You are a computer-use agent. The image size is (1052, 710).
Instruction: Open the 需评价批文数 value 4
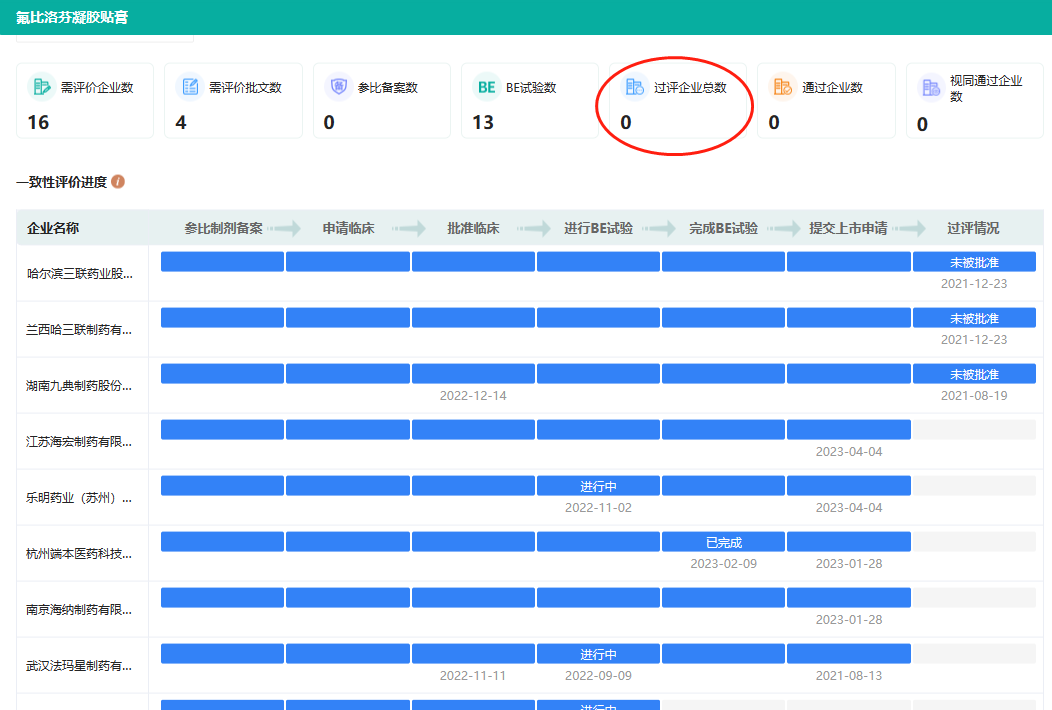181,122
